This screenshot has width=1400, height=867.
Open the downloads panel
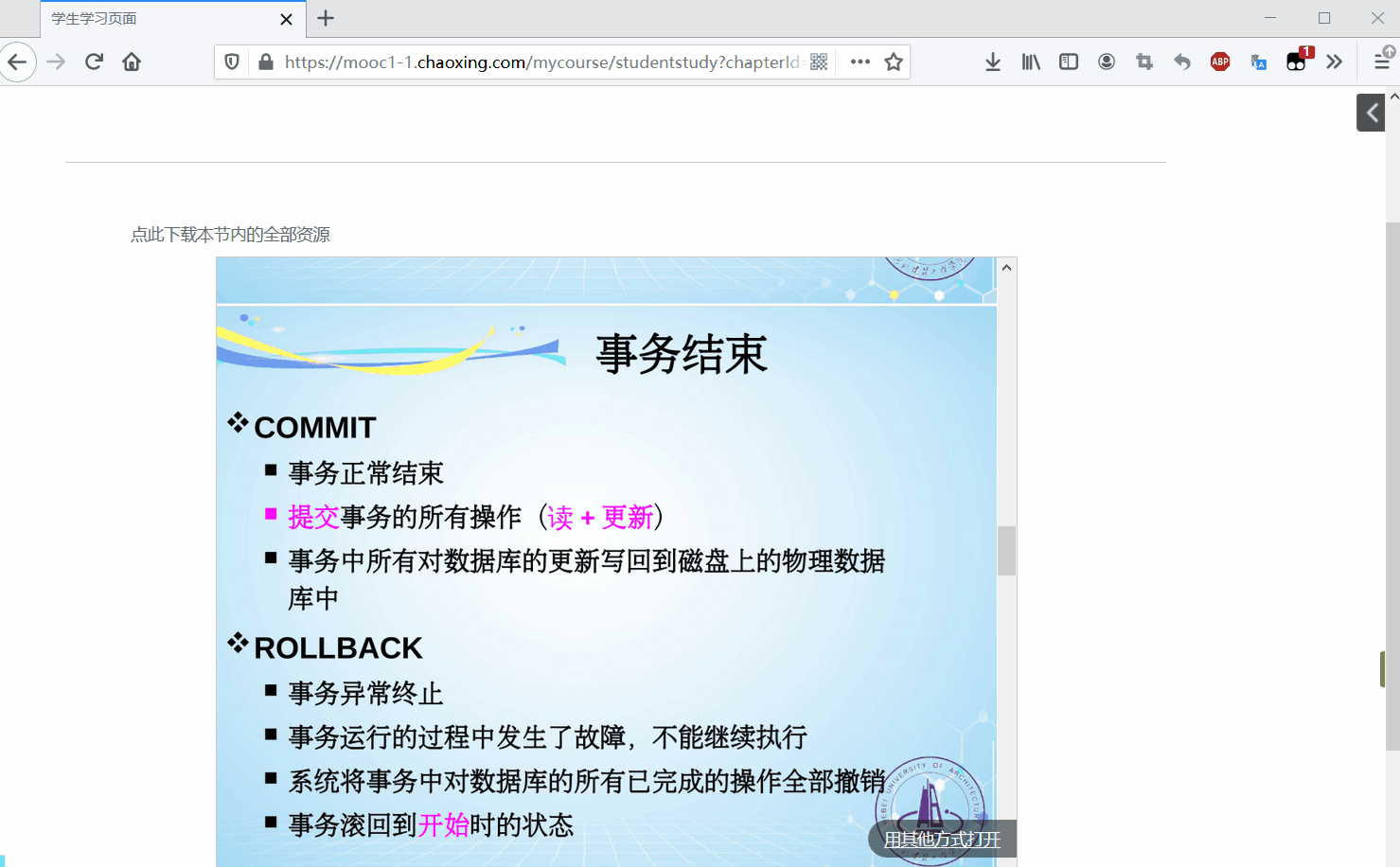click(x=993, y=62)
